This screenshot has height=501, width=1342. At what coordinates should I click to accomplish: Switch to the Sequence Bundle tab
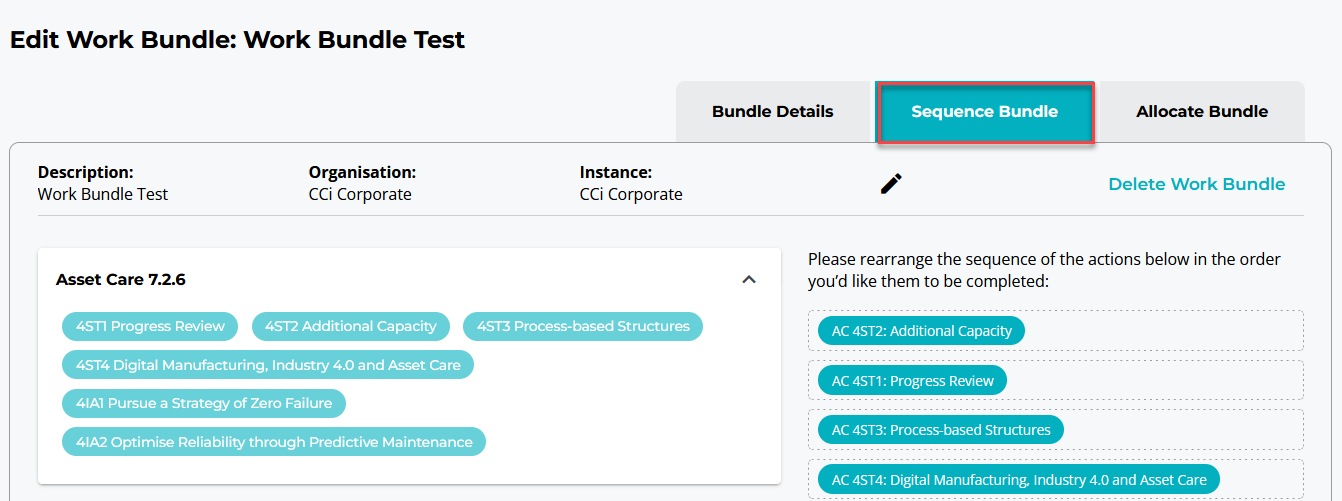tap(984, 112)
